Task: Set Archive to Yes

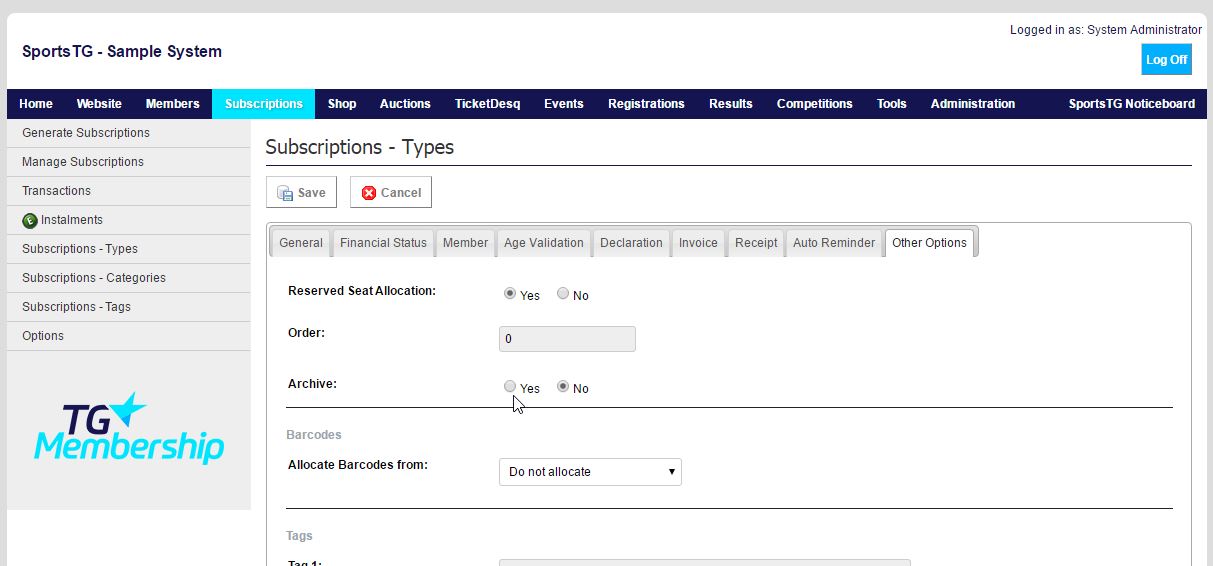Action: [510, 387]
